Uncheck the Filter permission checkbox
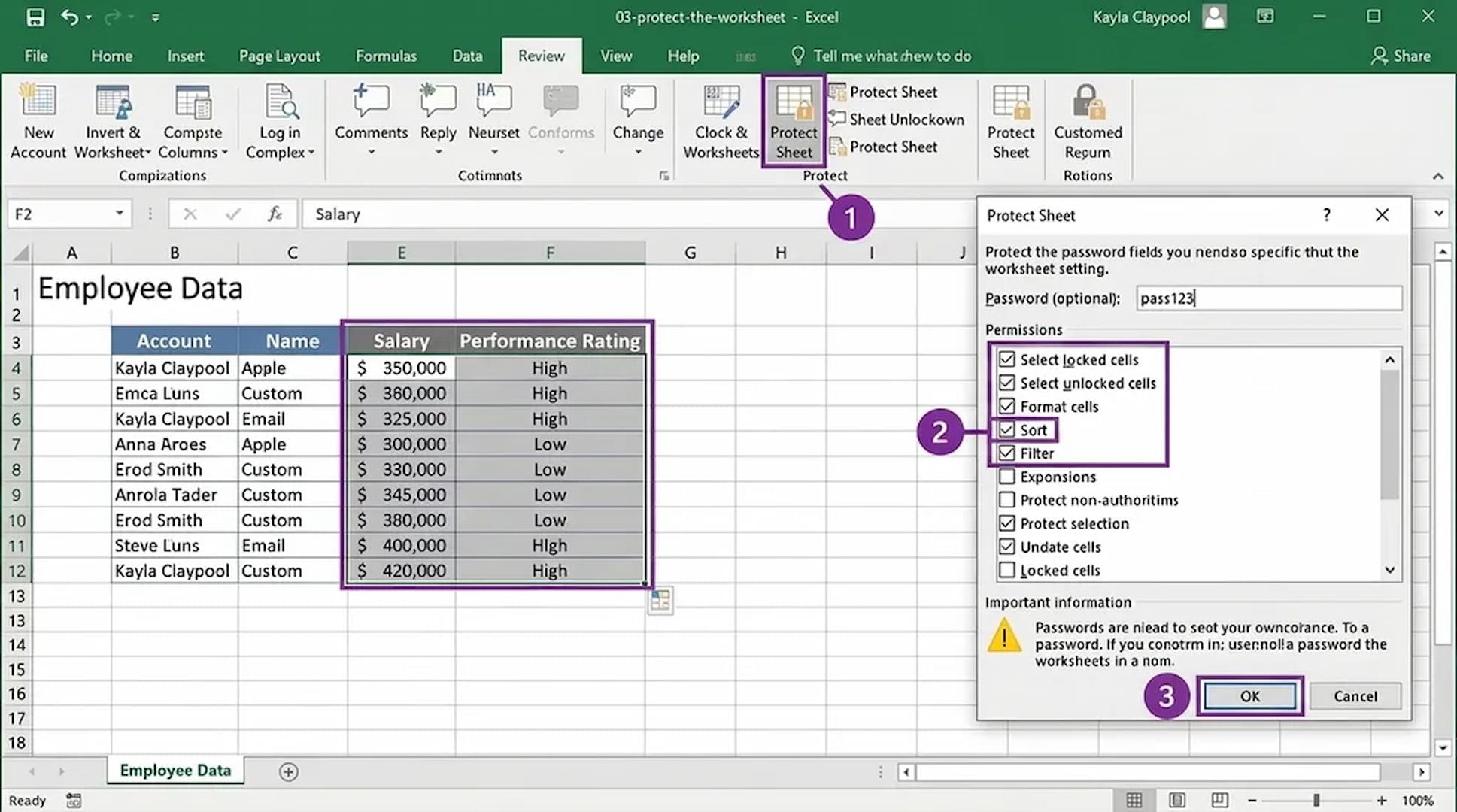Viewport: 1457px width, 812px height. pyautogui.click(x=1006, y=453)
